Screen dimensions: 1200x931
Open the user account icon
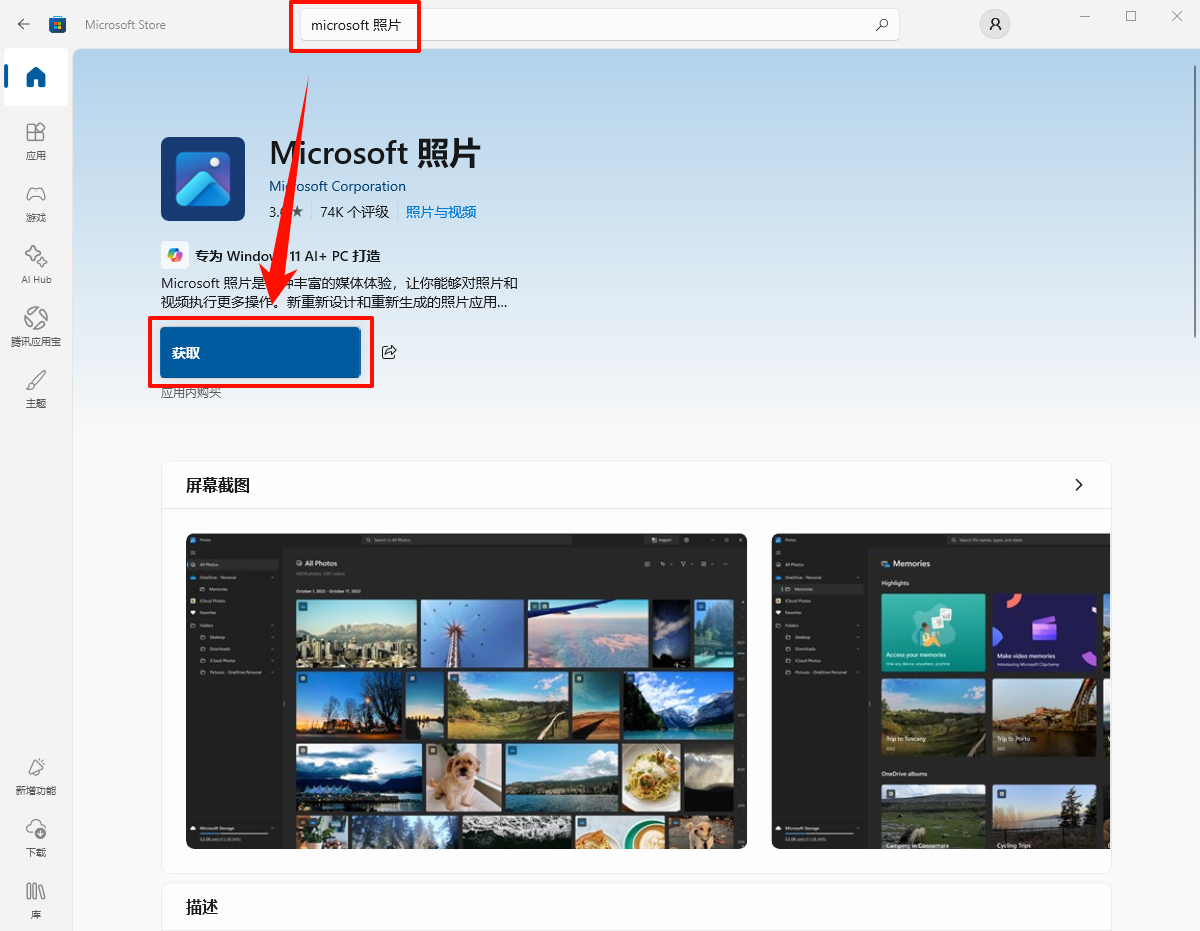[x=994, y=23]
